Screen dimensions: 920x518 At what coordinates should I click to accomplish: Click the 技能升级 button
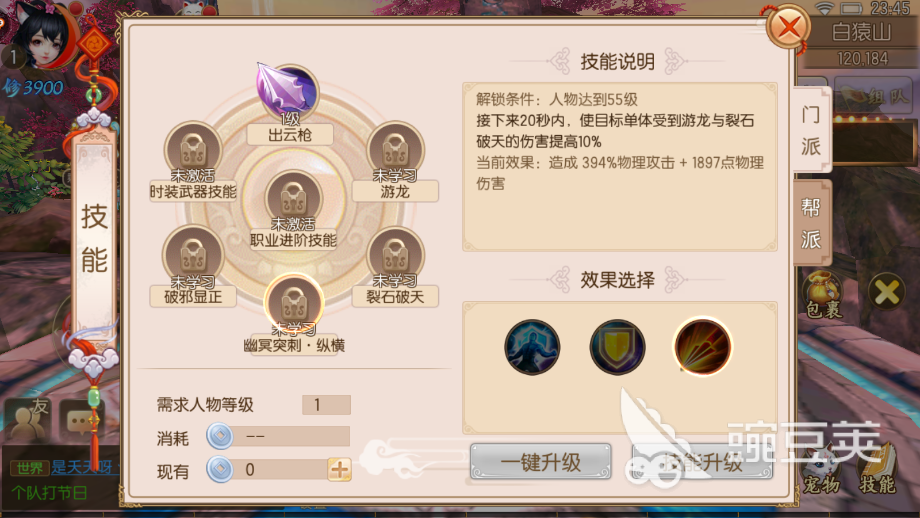tap(702, 462)
